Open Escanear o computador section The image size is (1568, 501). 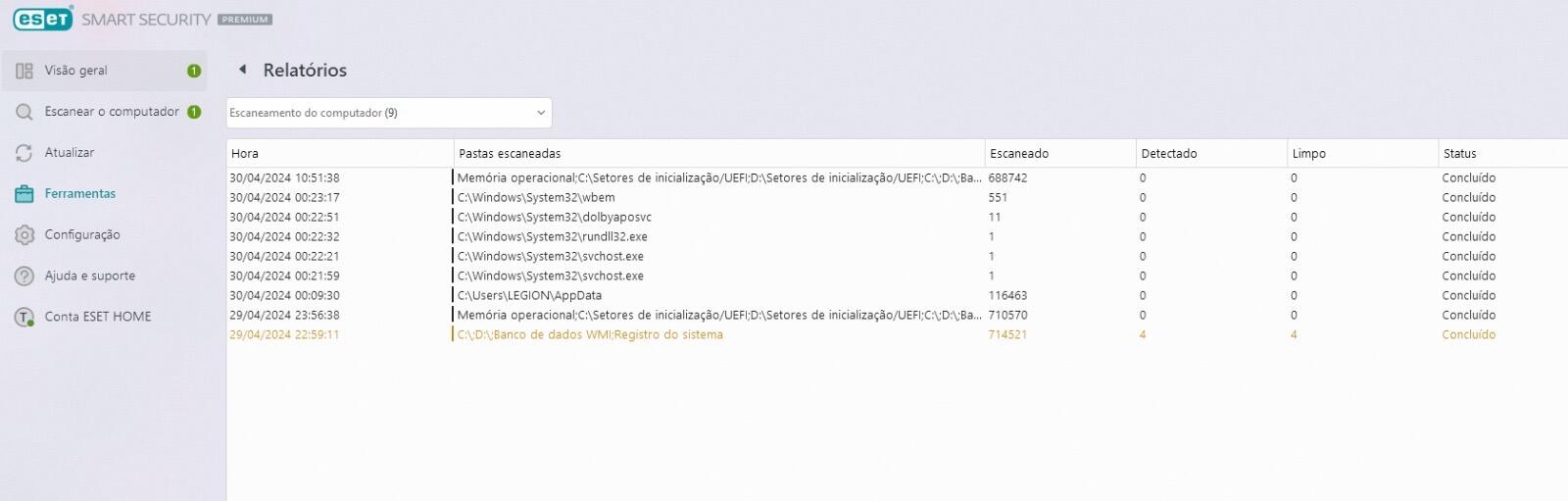[x=104, y=112]
